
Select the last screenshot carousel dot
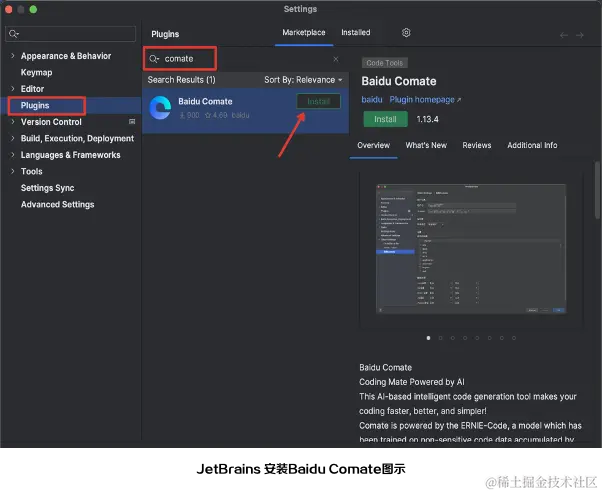514,338
